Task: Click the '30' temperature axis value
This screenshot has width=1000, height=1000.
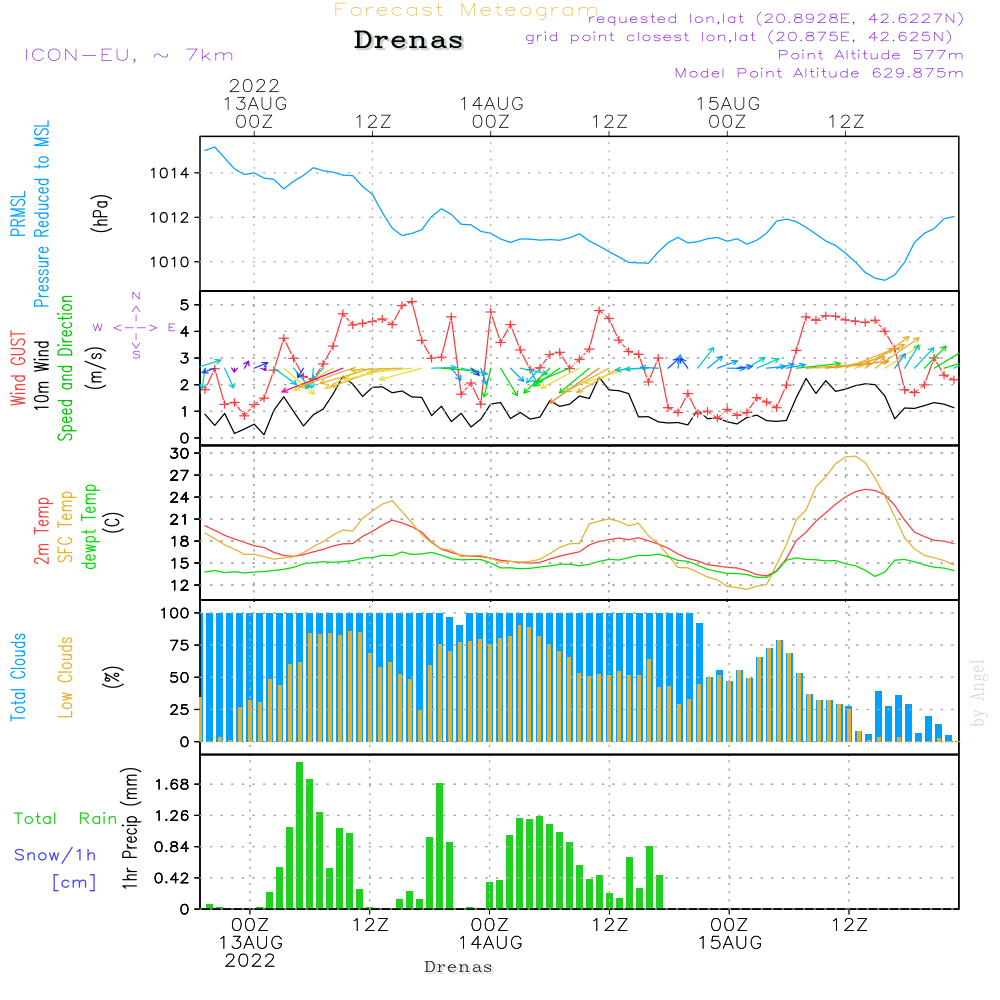Action: pos(179,453)
